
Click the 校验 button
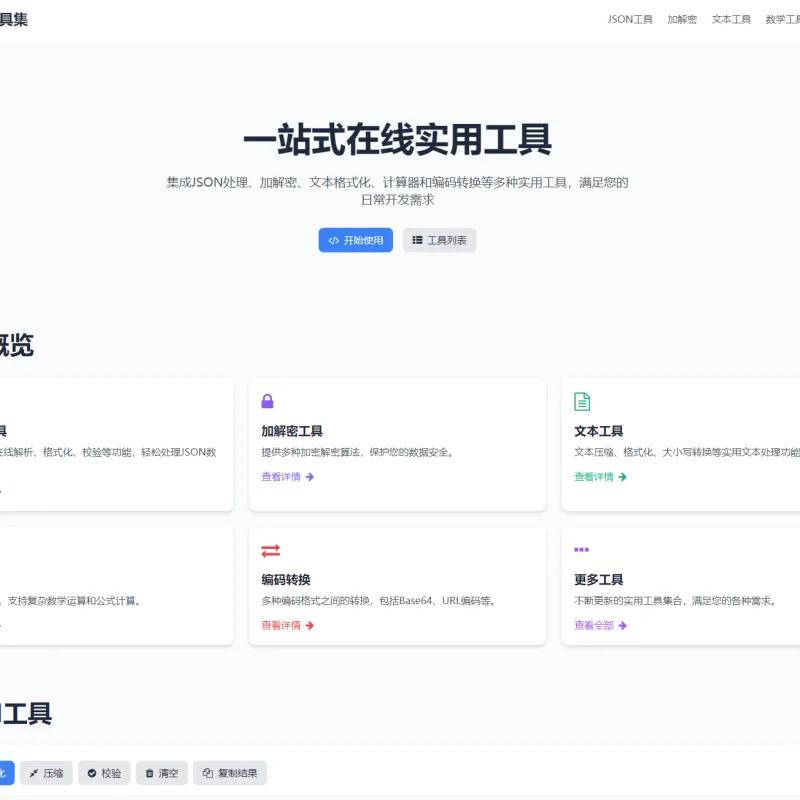[104, 773]
